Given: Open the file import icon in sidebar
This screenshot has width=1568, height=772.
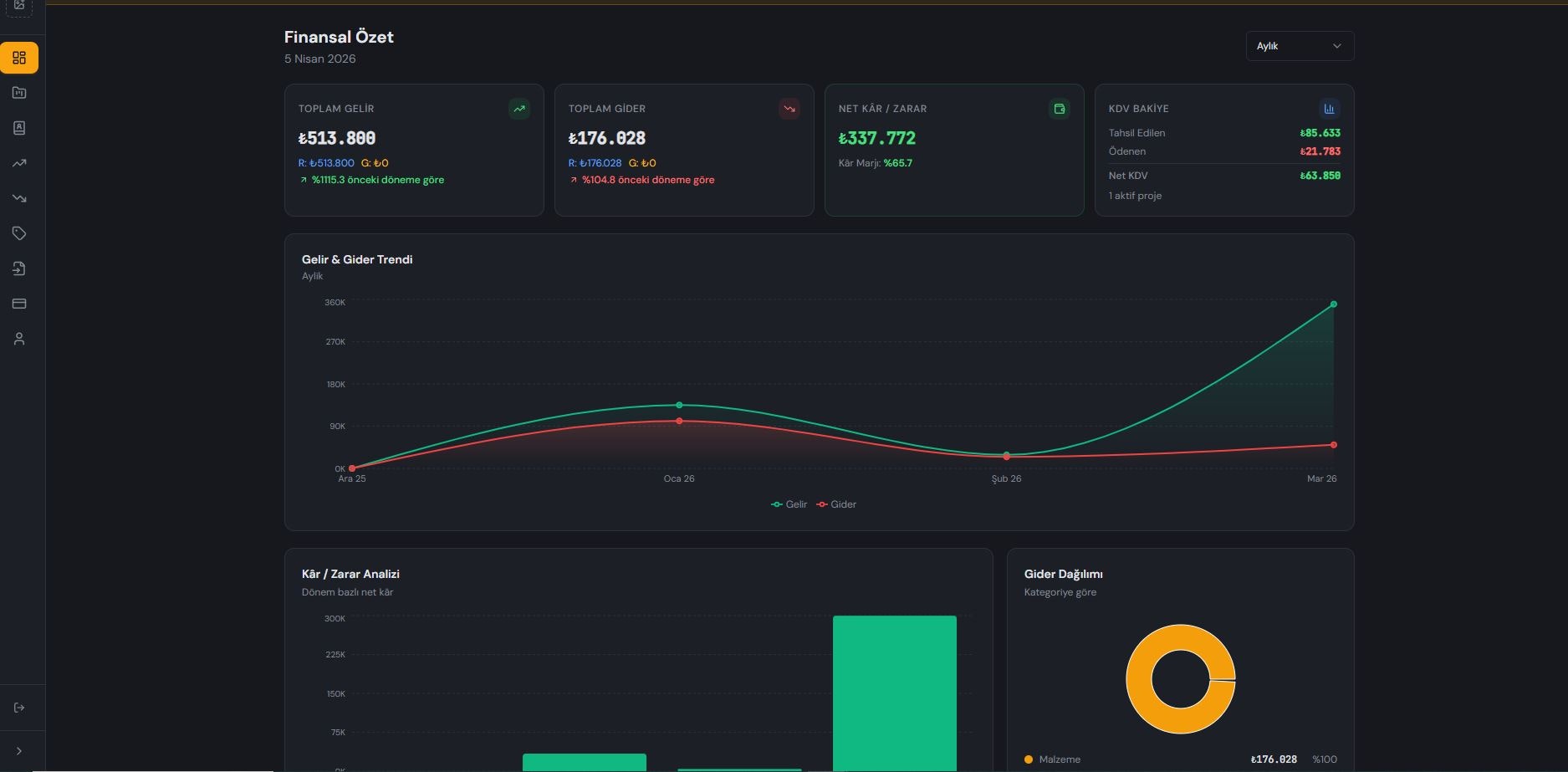Looking at the screenshot, I should pos(19,268).
